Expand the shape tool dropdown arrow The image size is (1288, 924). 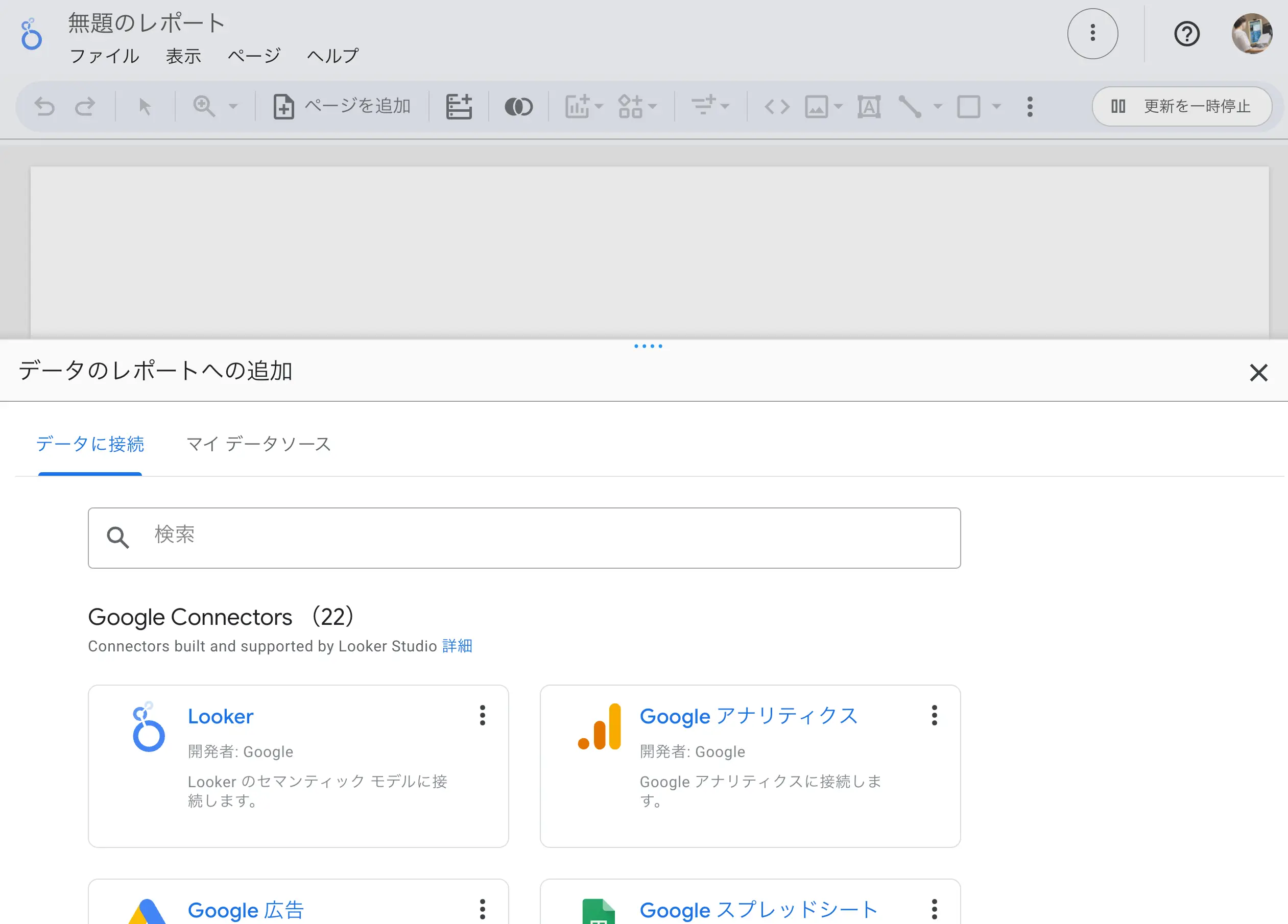[996, 106]
